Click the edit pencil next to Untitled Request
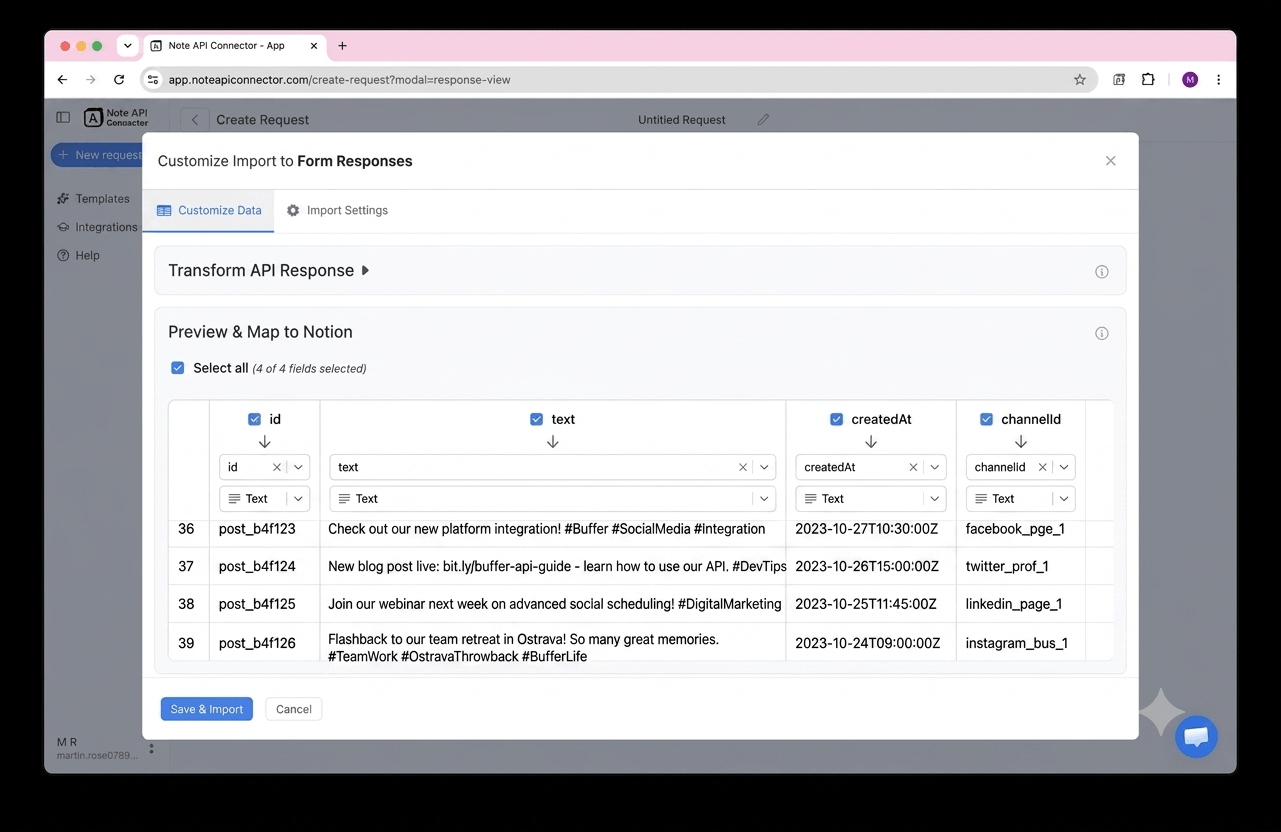Image resolution: width=1281 pixels, height=832 pixels. click(x=763, y=120)
